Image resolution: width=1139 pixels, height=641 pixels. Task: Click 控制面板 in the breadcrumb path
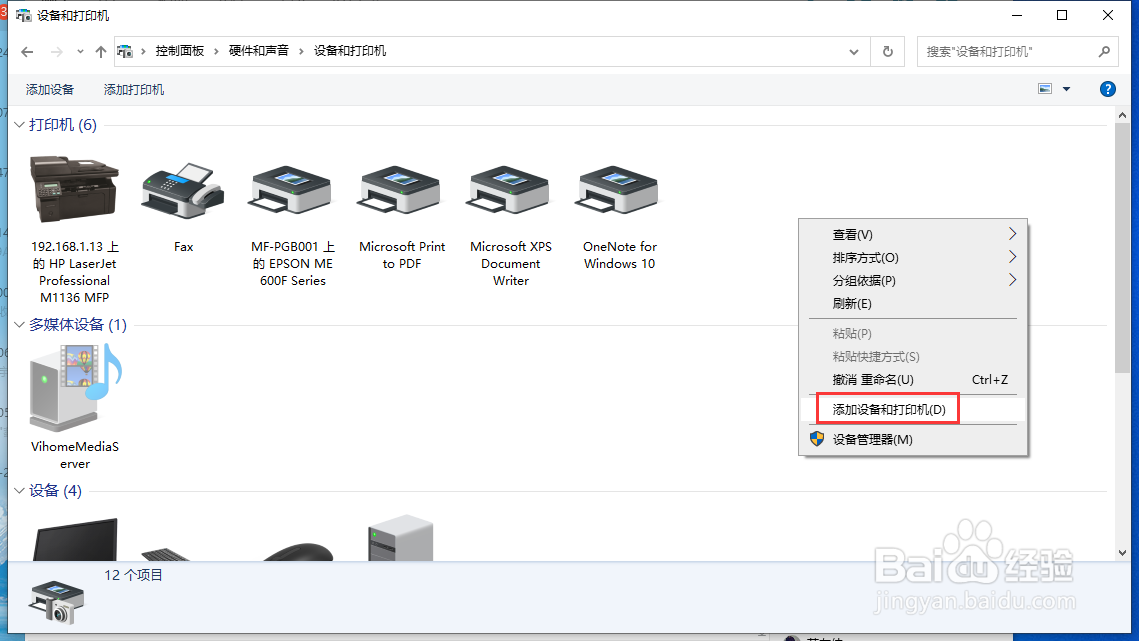pos(179,51)
